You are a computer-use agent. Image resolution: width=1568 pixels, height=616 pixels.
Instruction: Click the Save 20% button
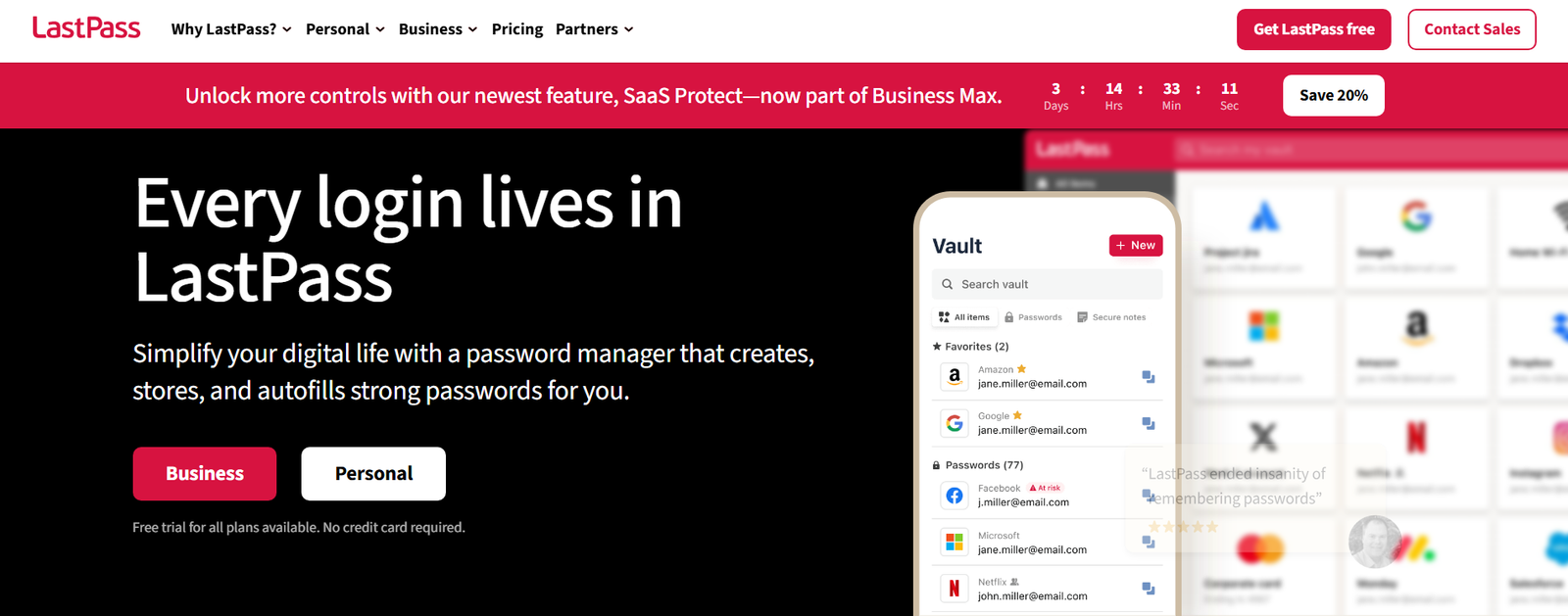1333,95
